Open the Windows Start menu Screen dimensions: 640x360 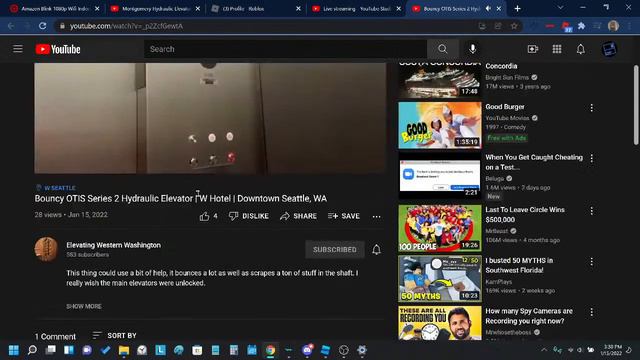tap(14, 350)
